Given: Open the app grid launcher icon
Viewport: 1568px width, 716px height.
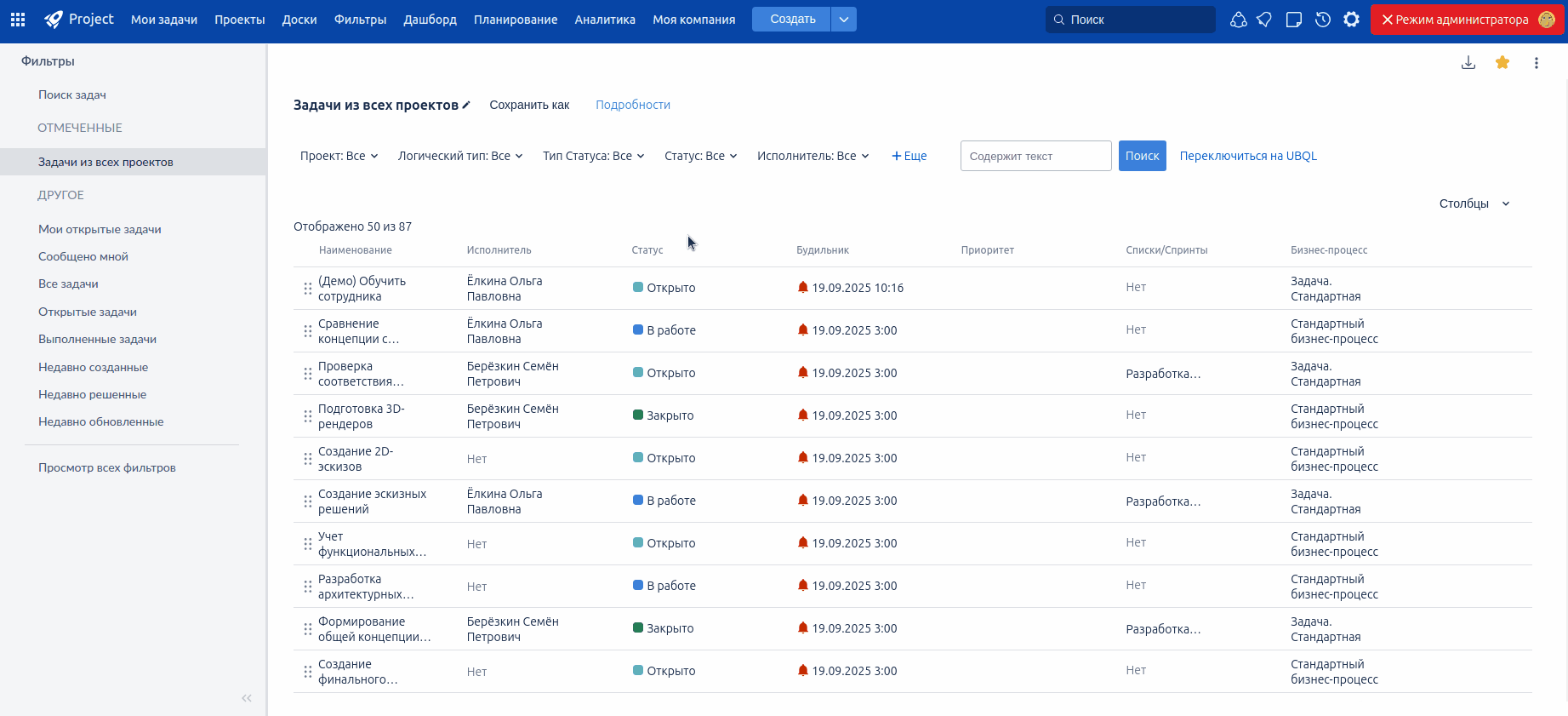Looking at the screenshot, I should 18,20.
